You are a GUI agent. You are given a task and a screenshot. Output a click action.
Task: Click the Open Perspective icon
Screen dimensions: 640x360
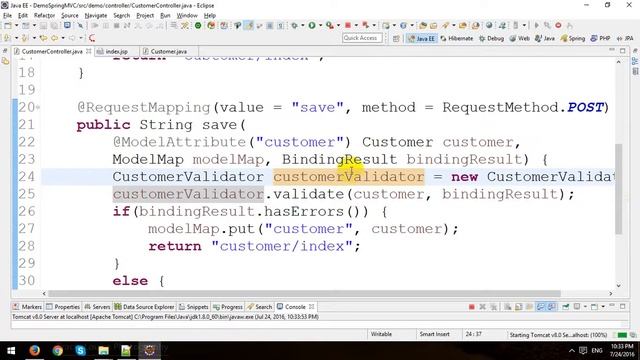tap(396, 38)
